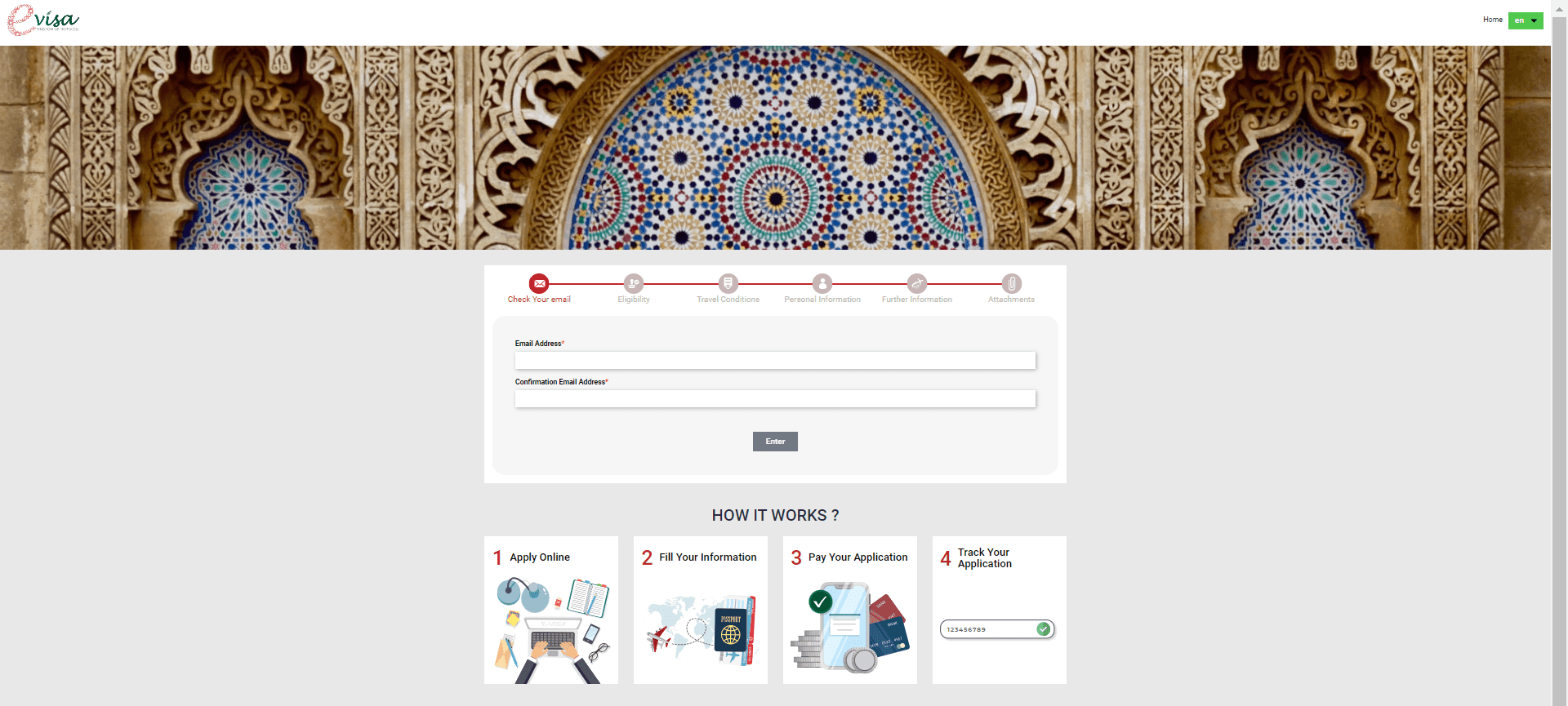
Task: Click the e-visa logo in the header
Action: (x=43, y=20)
